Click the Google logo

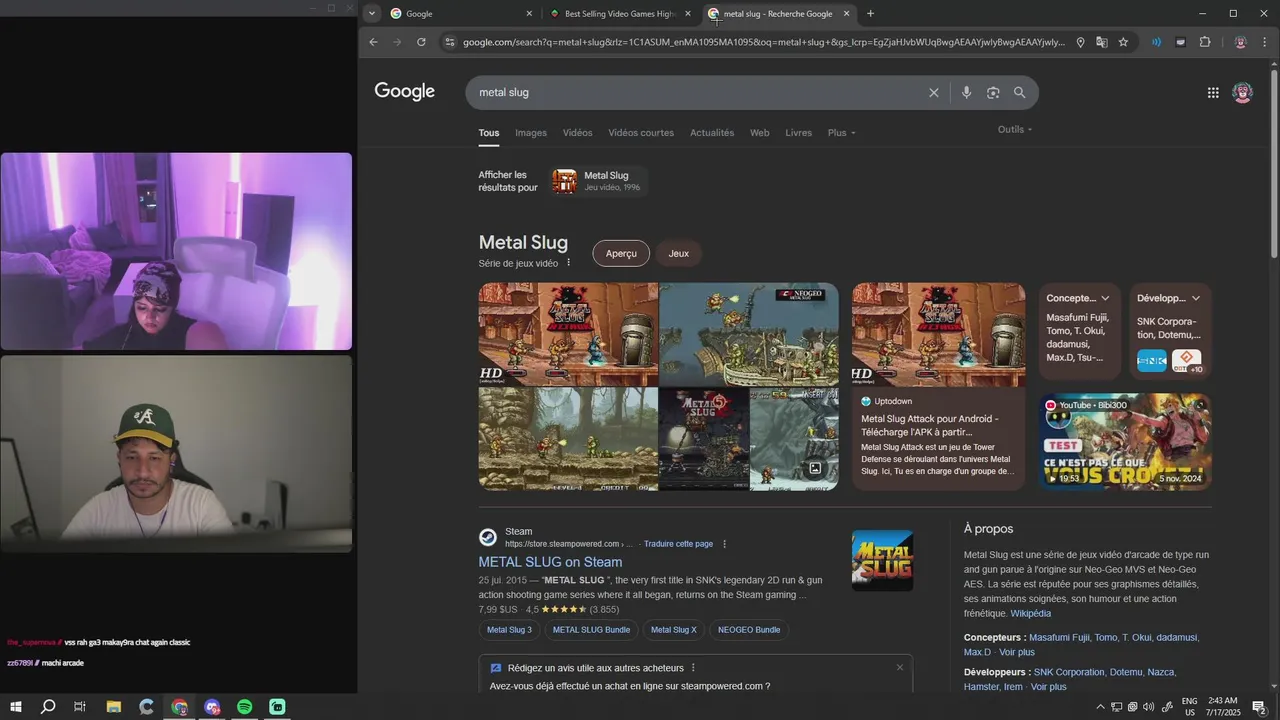point(405,92)
